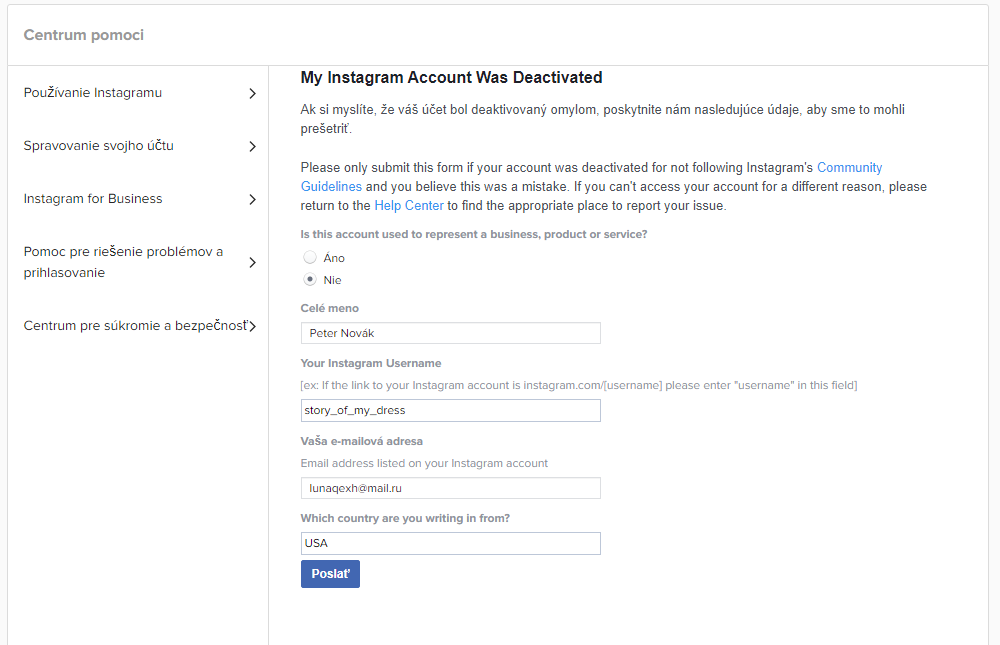Click the Áno label text
This screenshot has height=645, width=1000.
click(x=334, y=258)
